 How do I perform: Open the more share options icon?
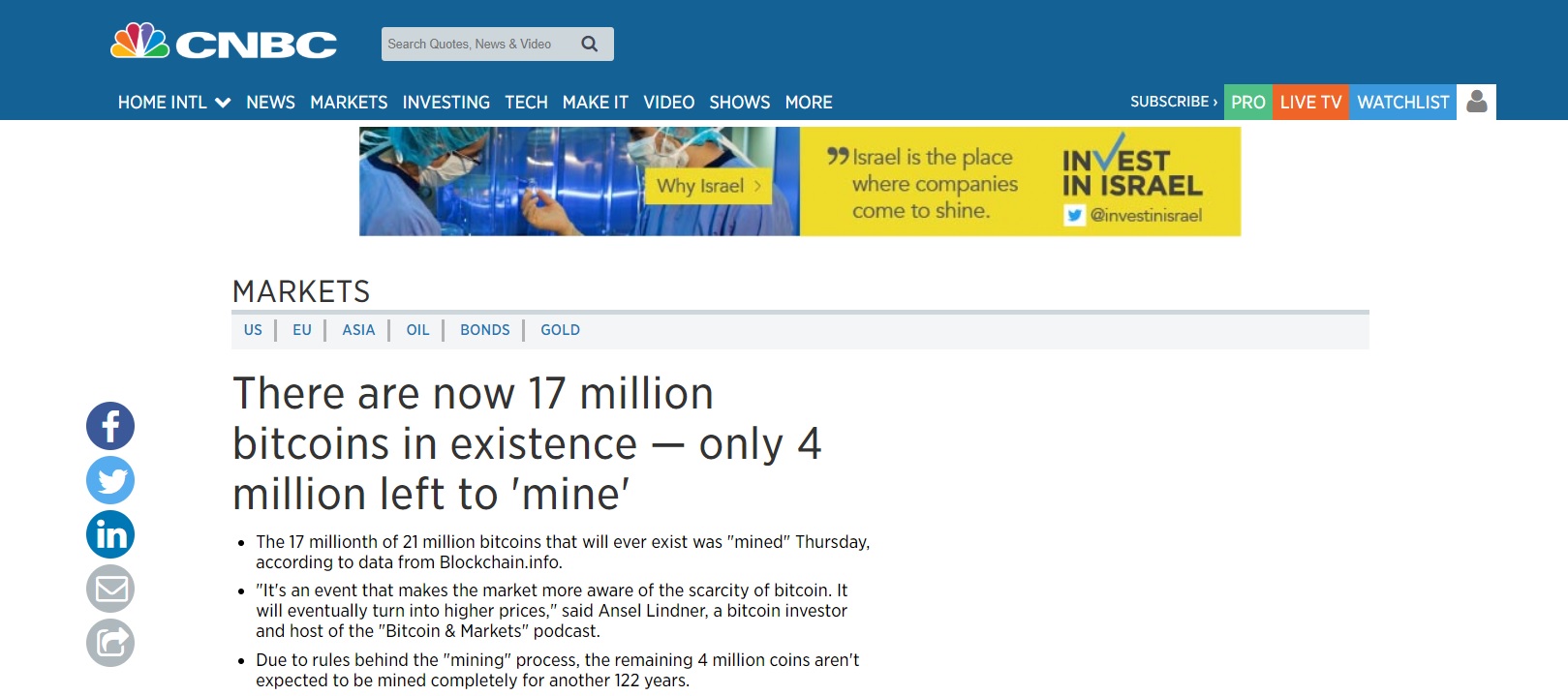110,643
